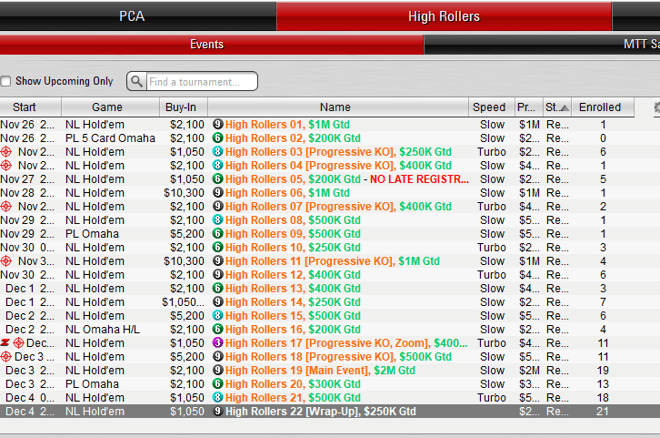Viewport: 660px width, 438px height.
Task: Click 8-max icon for High Rollers 08
Action: (x=218, y=220)
